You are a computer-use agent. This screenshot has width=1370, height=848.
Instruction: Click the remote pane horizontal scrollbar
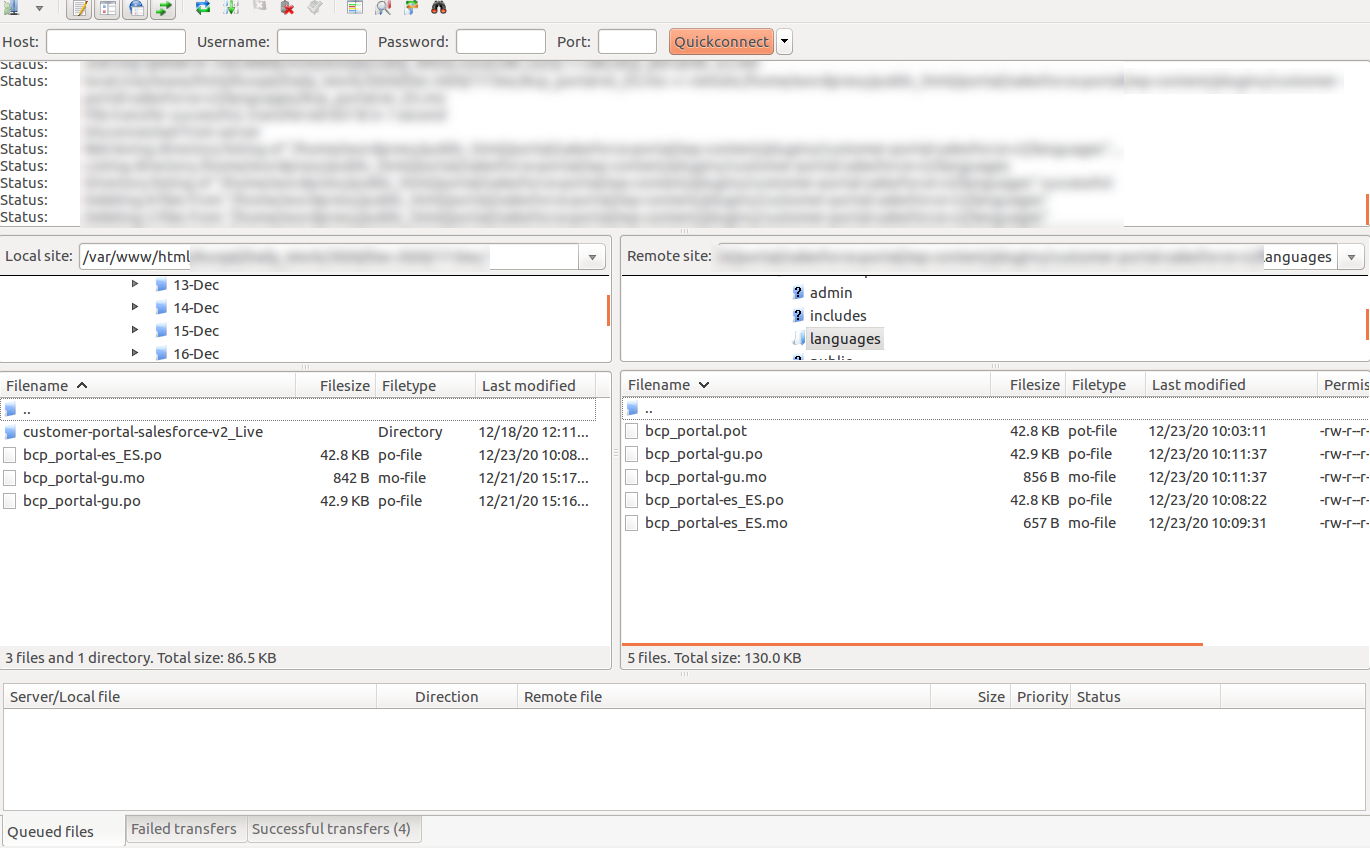(x=911, y=644)
